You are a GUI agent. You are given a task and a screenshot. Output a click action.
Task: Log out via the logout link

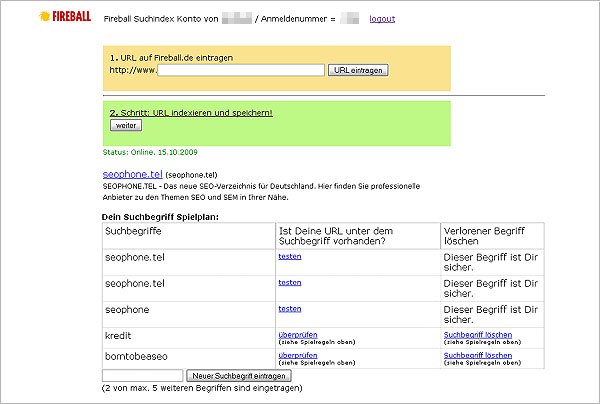382,19
